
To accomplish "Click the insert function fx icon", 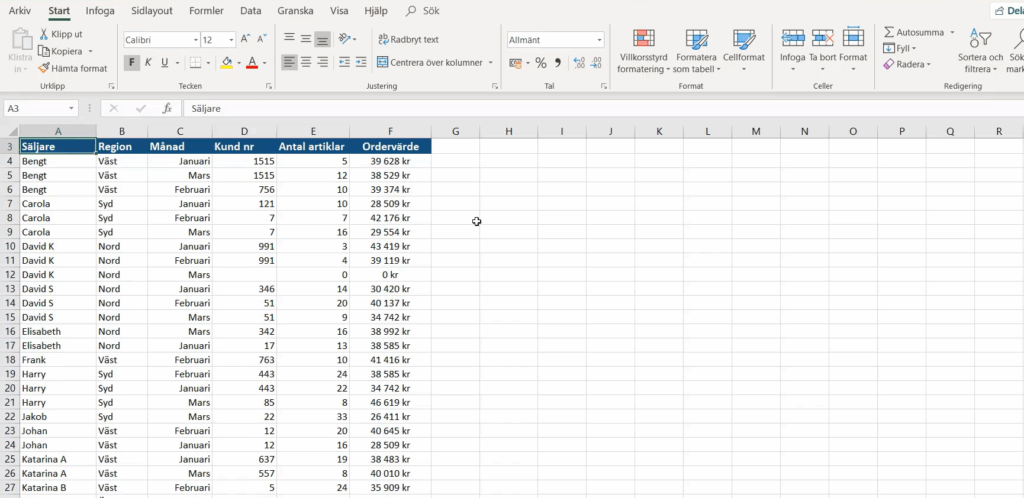I will pos(167,108).
